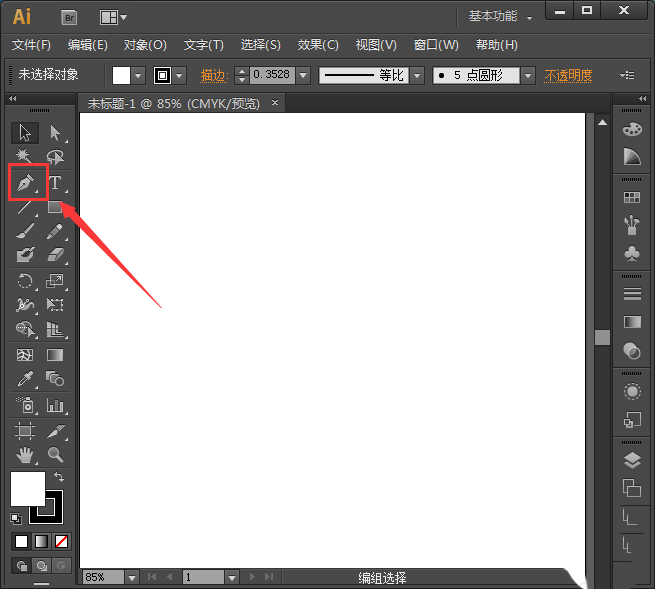The width and height of the screenshot is (655, 589).
Task: Select the Free Transform tool
Action: [x=55, y=305]
